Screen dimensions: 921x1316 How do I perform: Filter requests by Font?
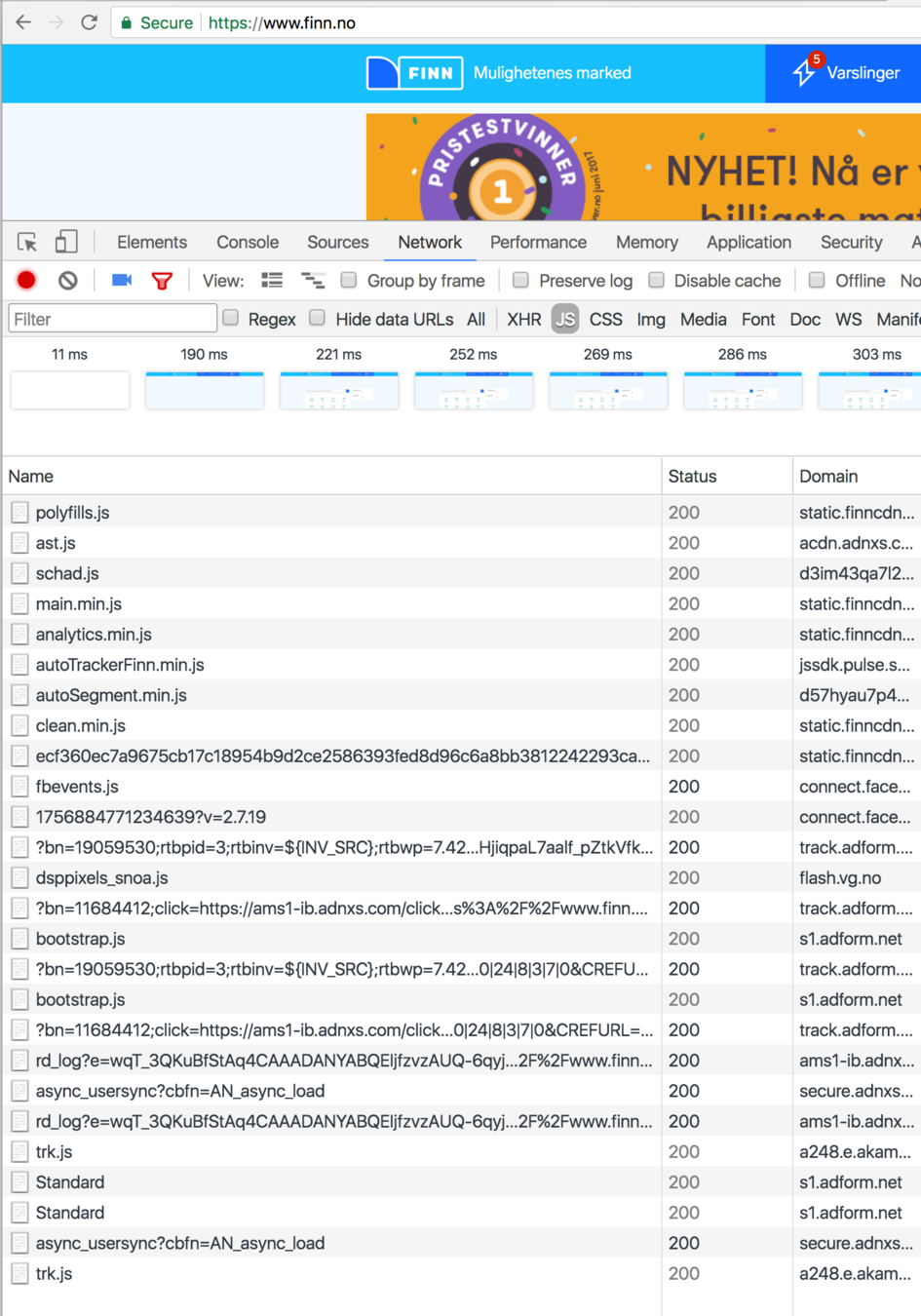point(758,319)
